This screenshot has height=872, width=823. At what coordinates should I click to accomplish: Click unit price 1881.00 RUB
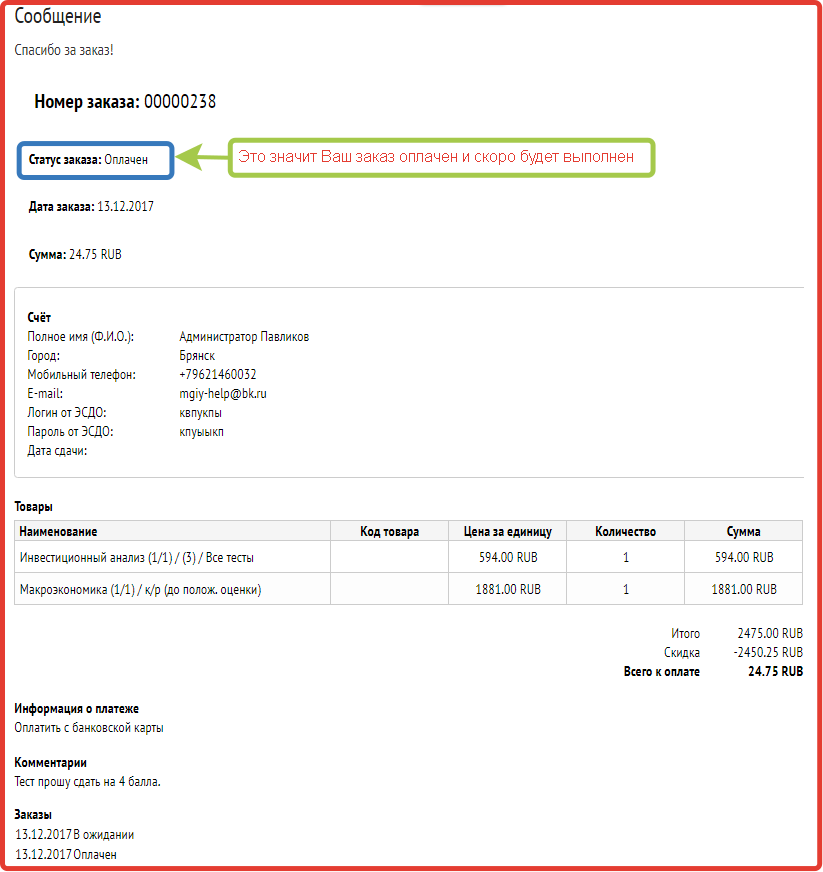click(508, 589)
